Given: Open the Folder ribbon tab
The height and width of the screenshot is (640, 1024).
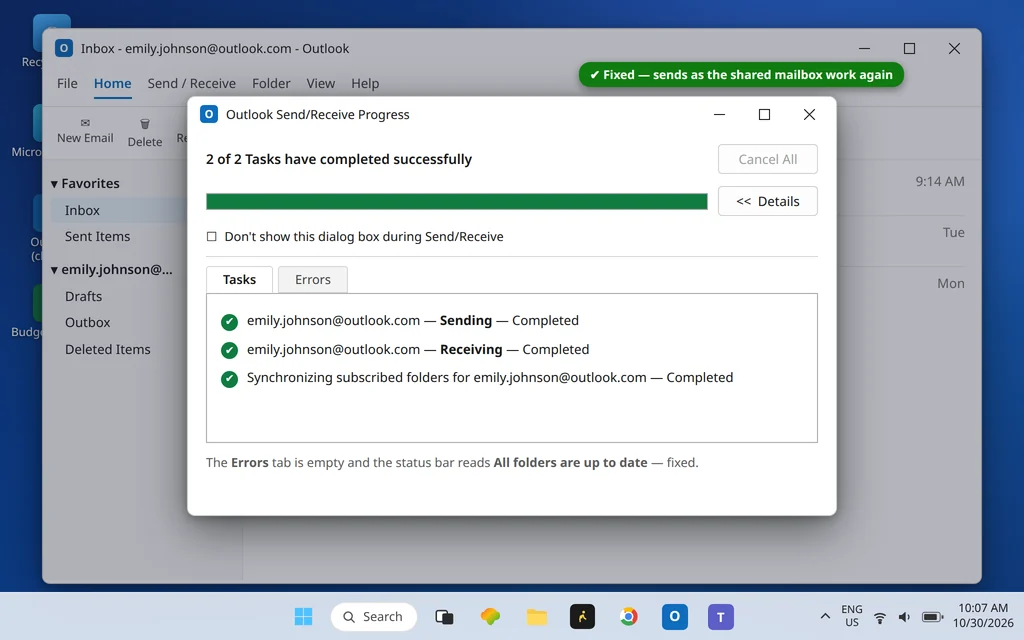Looking at the screenshot, I should click(x=271, y=84).
